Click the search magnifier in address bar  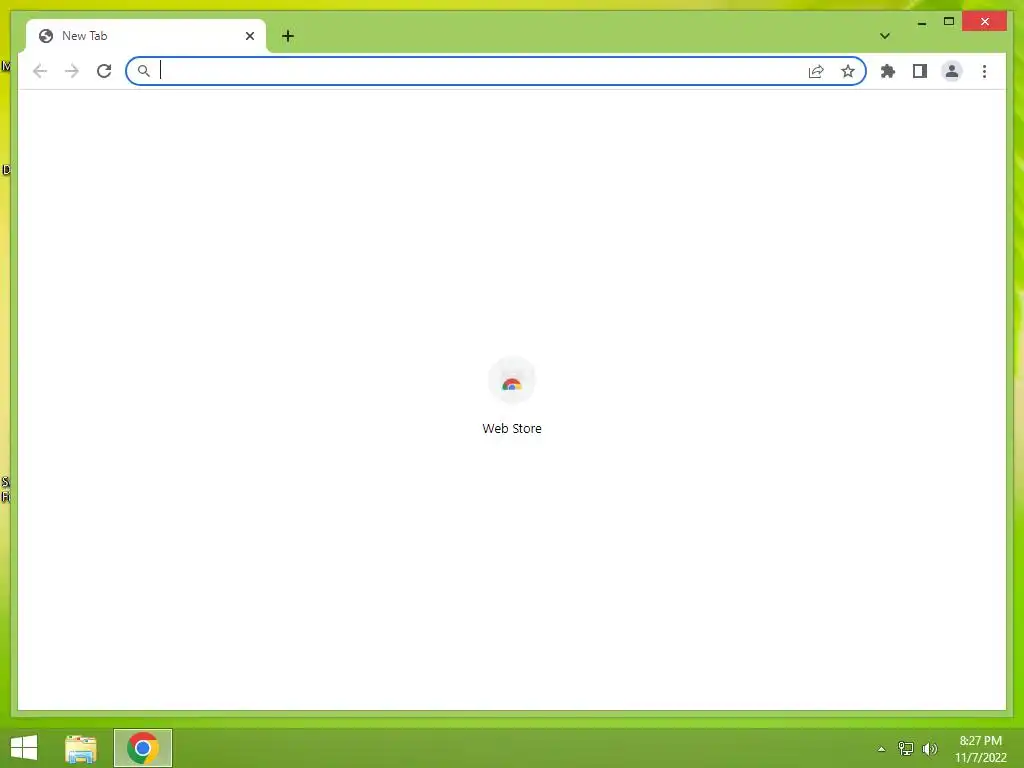pos(144,71)
